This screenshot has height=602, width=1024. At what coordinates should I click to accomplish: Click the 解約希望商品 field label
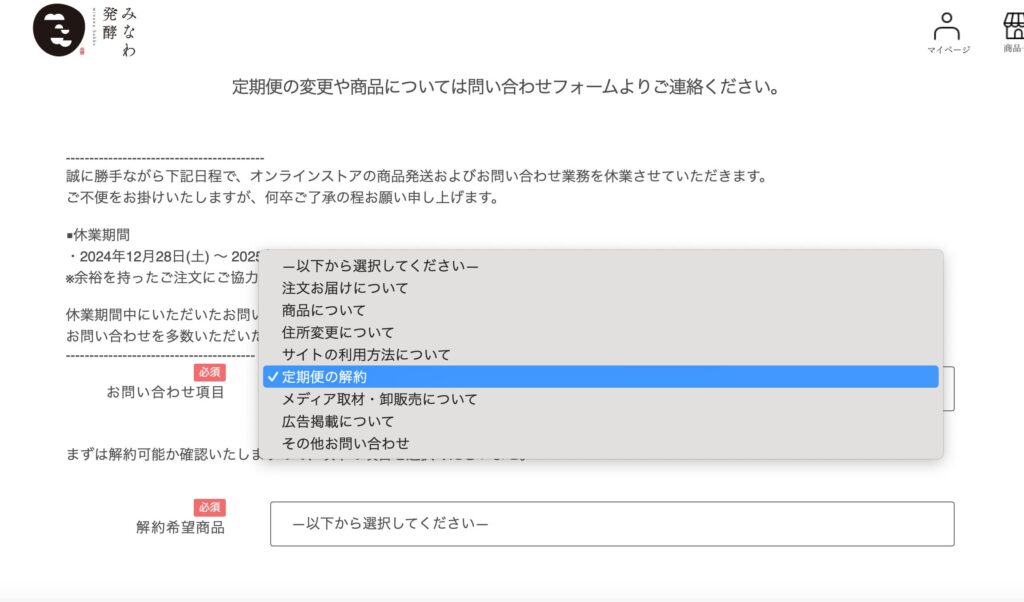tap(180, 527)
